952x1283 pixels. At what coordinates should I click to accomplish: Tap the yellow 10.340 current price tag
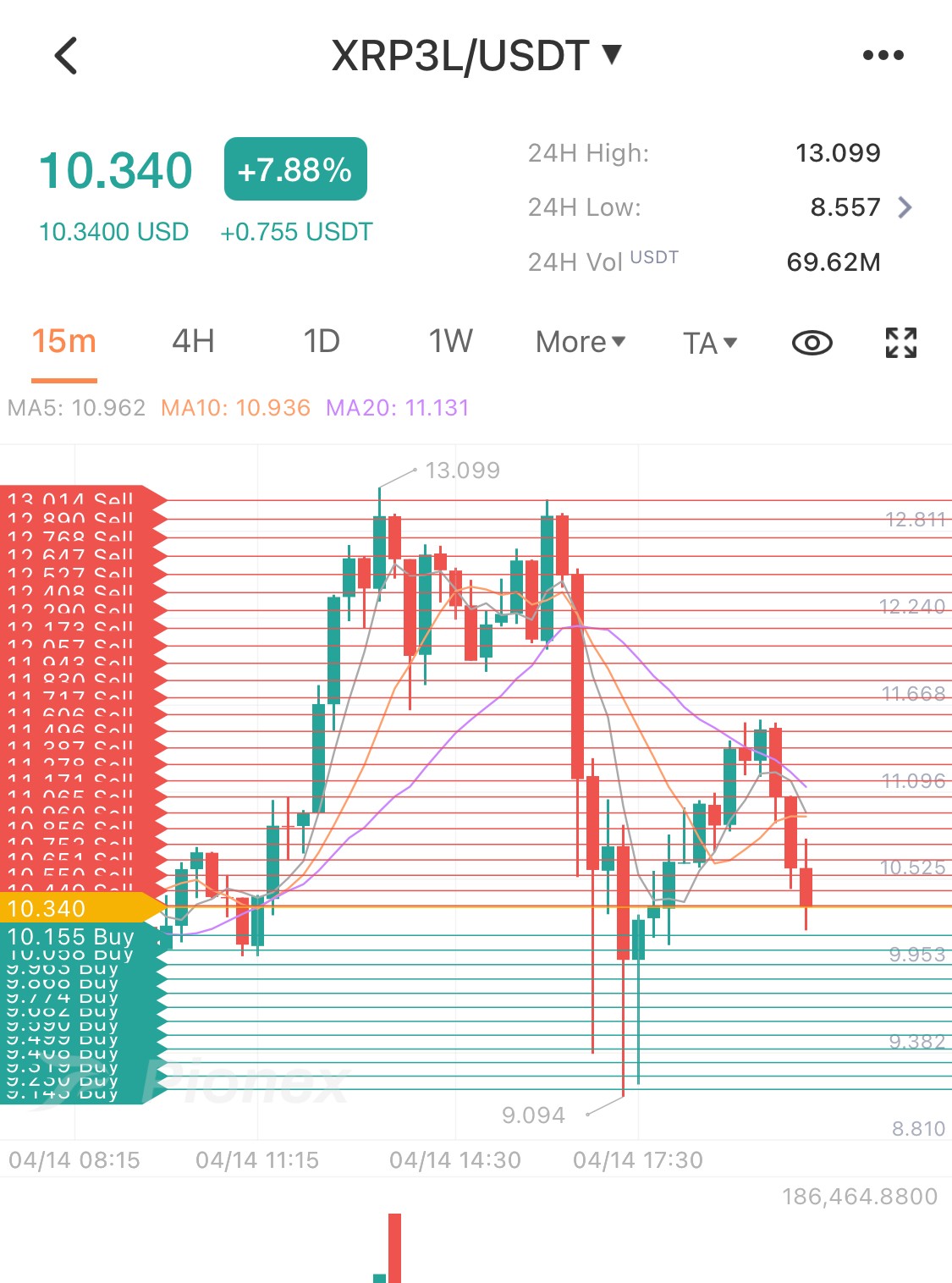click(81, 908)
